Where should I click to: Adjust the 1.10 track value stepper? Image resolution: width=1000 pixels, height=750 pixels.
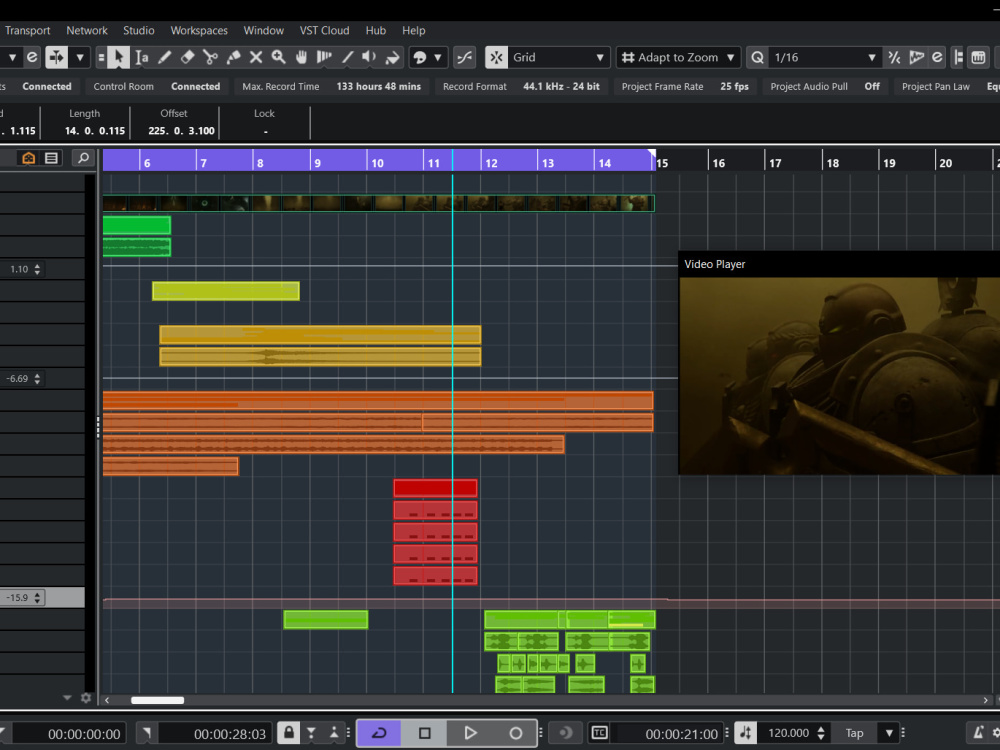click(38, 269)
